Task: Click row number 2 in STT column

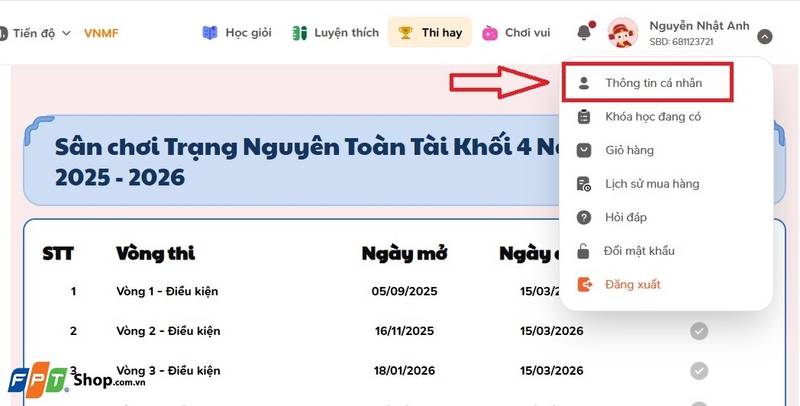Action: coord(73,331)
